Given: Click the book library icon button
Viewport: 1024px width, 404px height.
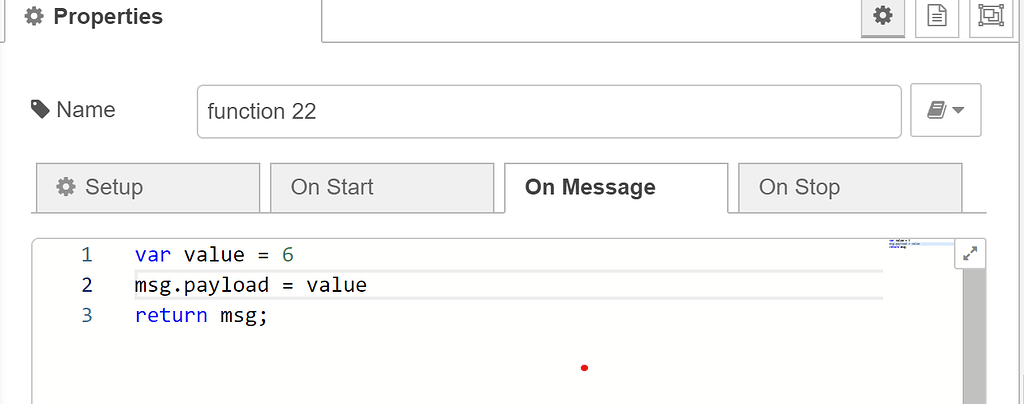Looking at the screenshot, I should tap(945, 110).
